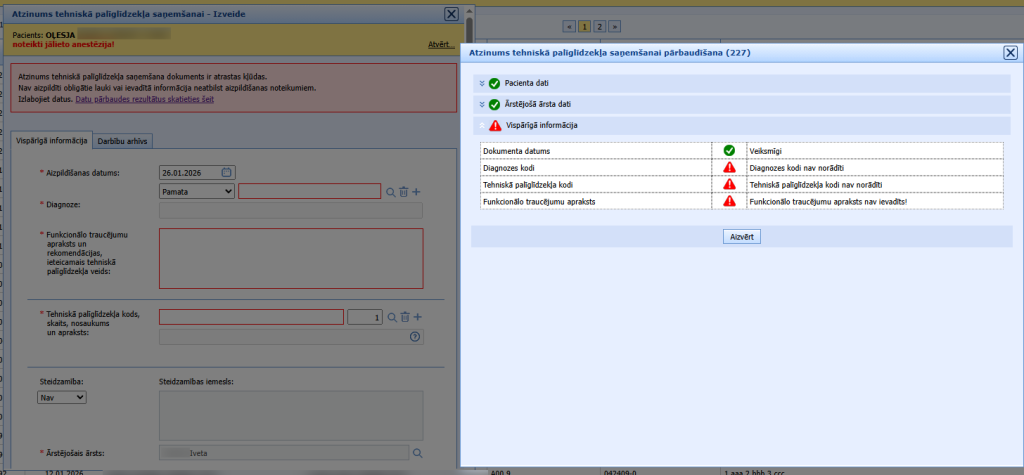Expand the Ārstējošā ārsta dati section

pos(482,105)
